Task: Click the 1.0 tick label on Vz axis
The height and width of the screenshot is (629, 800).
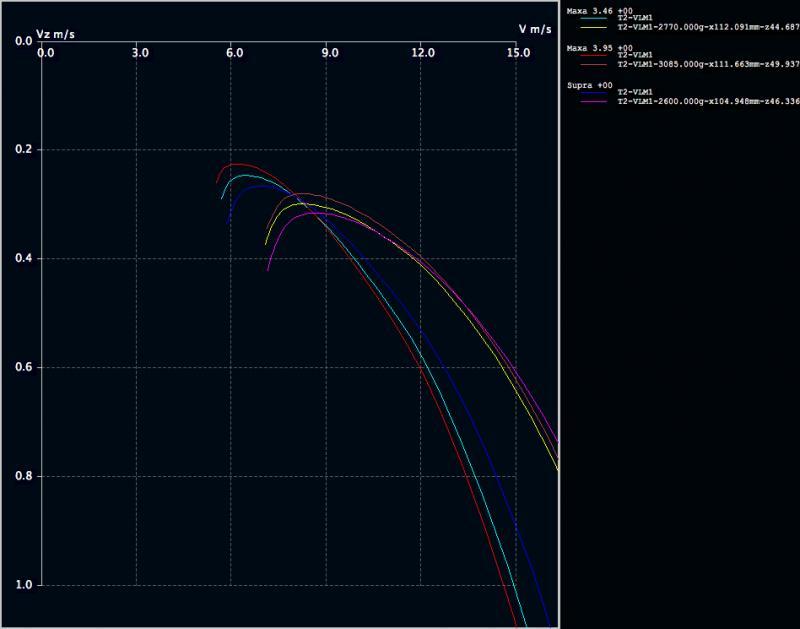Action: tap(22, 585)
